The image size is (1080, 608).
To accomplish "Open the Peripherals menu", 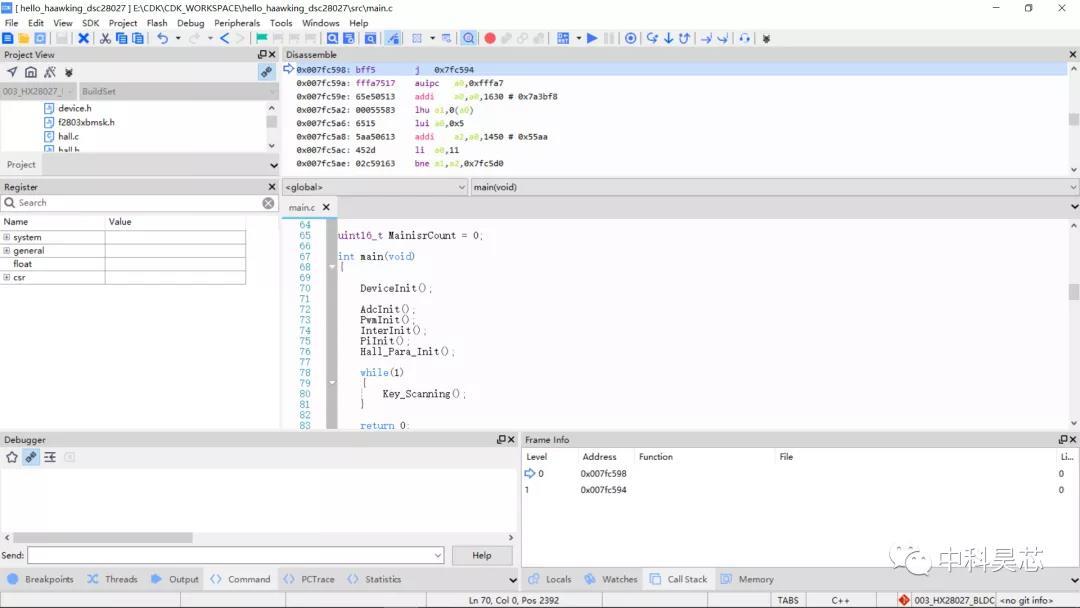I will [237, 23].
